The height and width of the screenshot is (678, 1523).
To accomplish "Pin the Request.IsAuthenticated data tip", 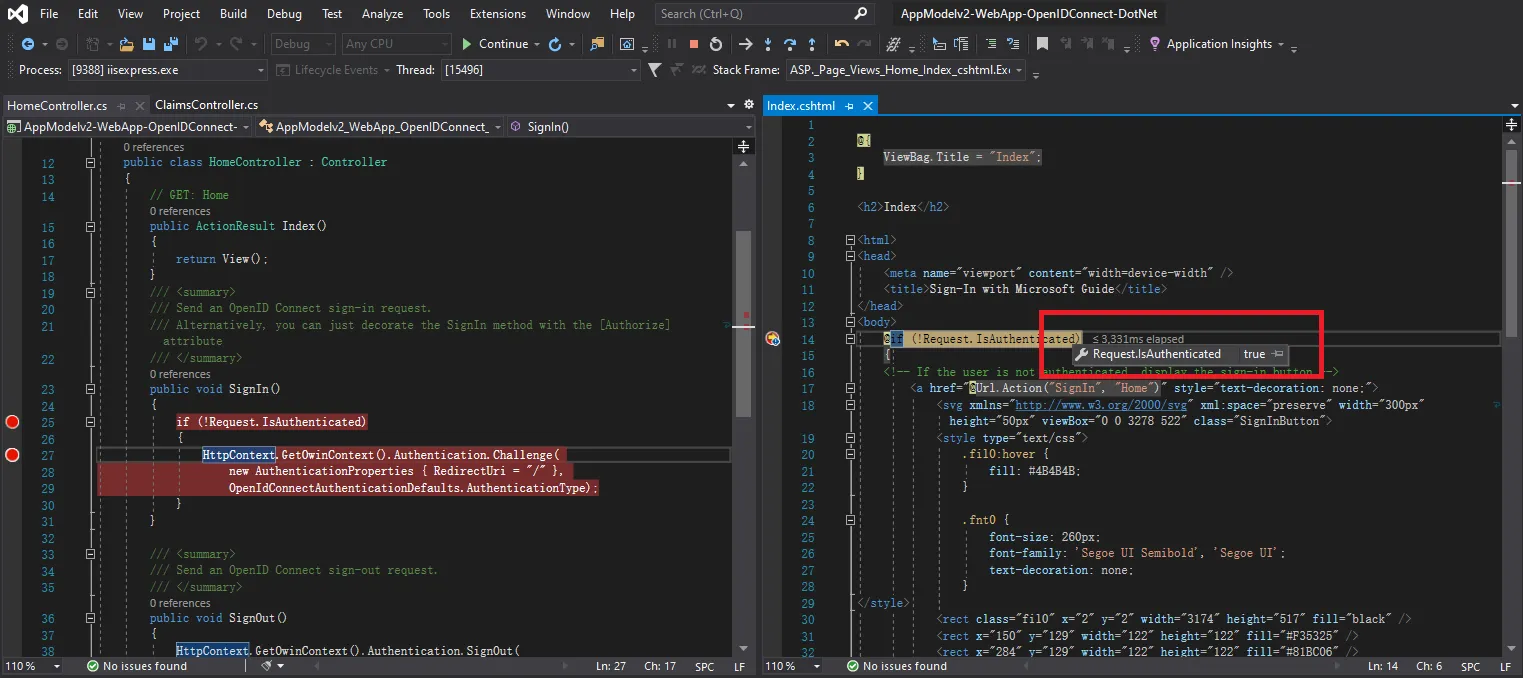I will click(x=1277, y=354).
